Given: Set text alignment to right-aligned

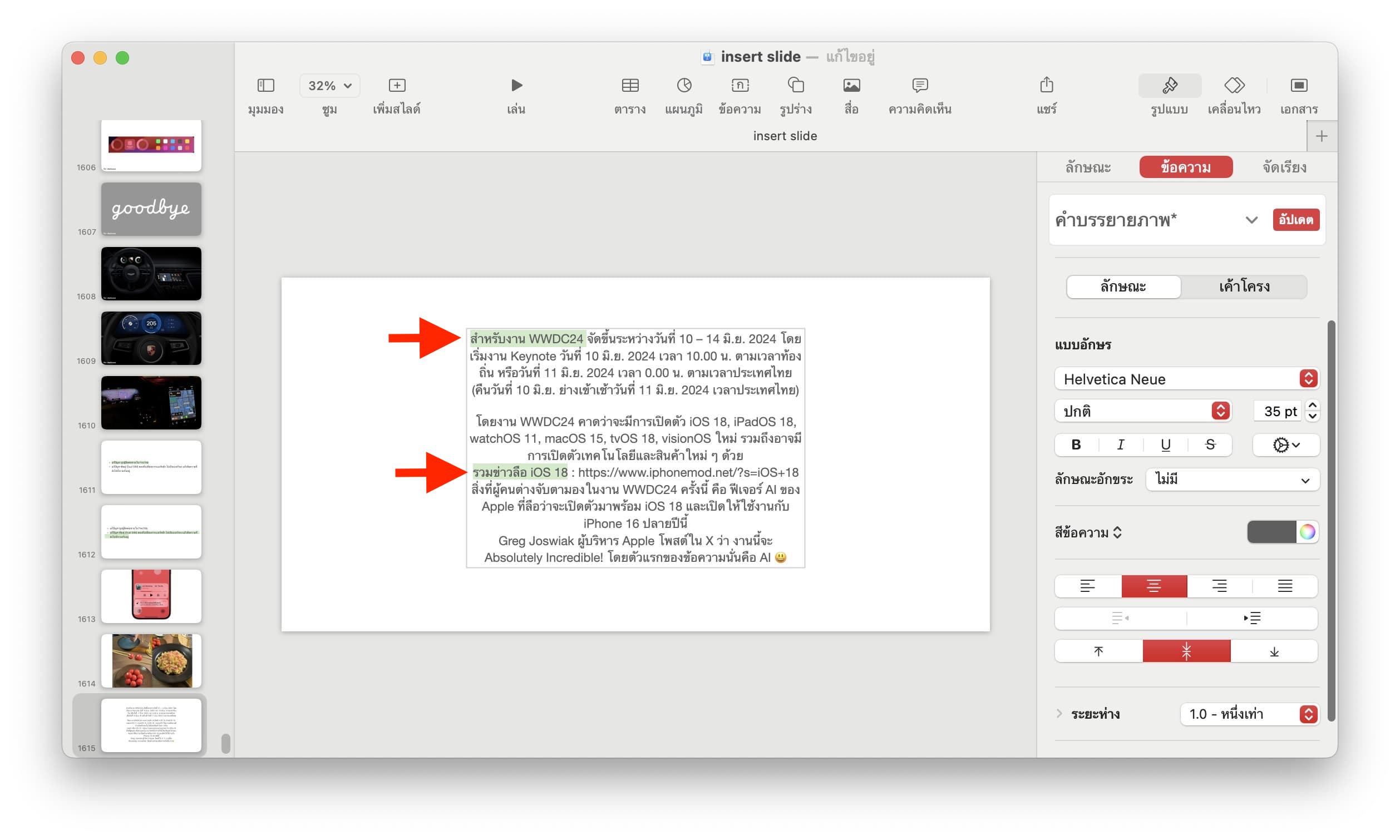Looking at the screenshot, I should pos(1219,586).
